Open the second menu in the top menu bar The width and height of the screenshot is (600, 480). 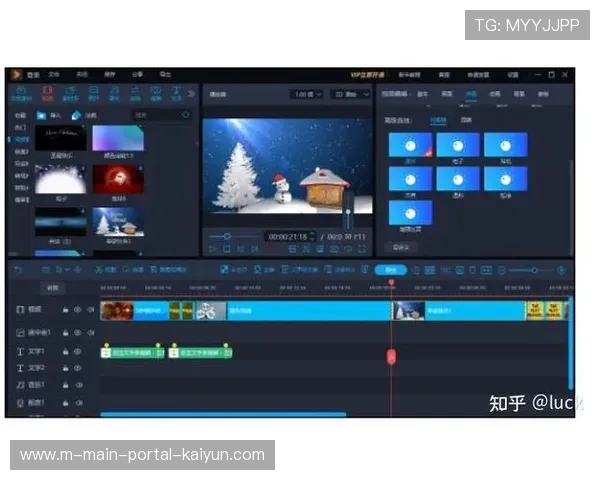tap(54, 74)
